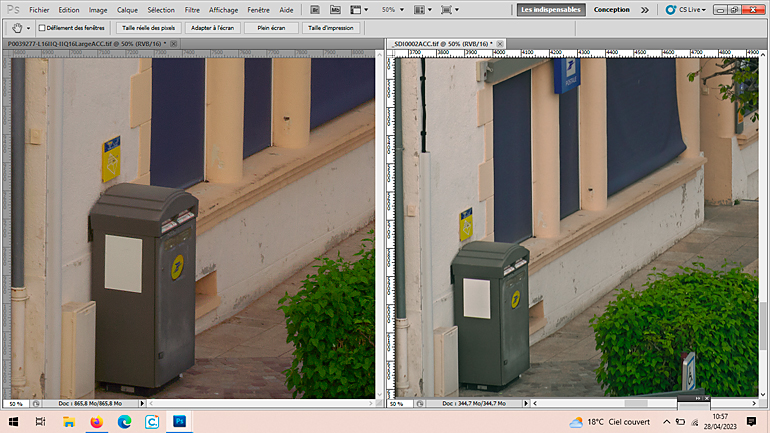
Task: Click right document status preview icon
Action: 420,404
